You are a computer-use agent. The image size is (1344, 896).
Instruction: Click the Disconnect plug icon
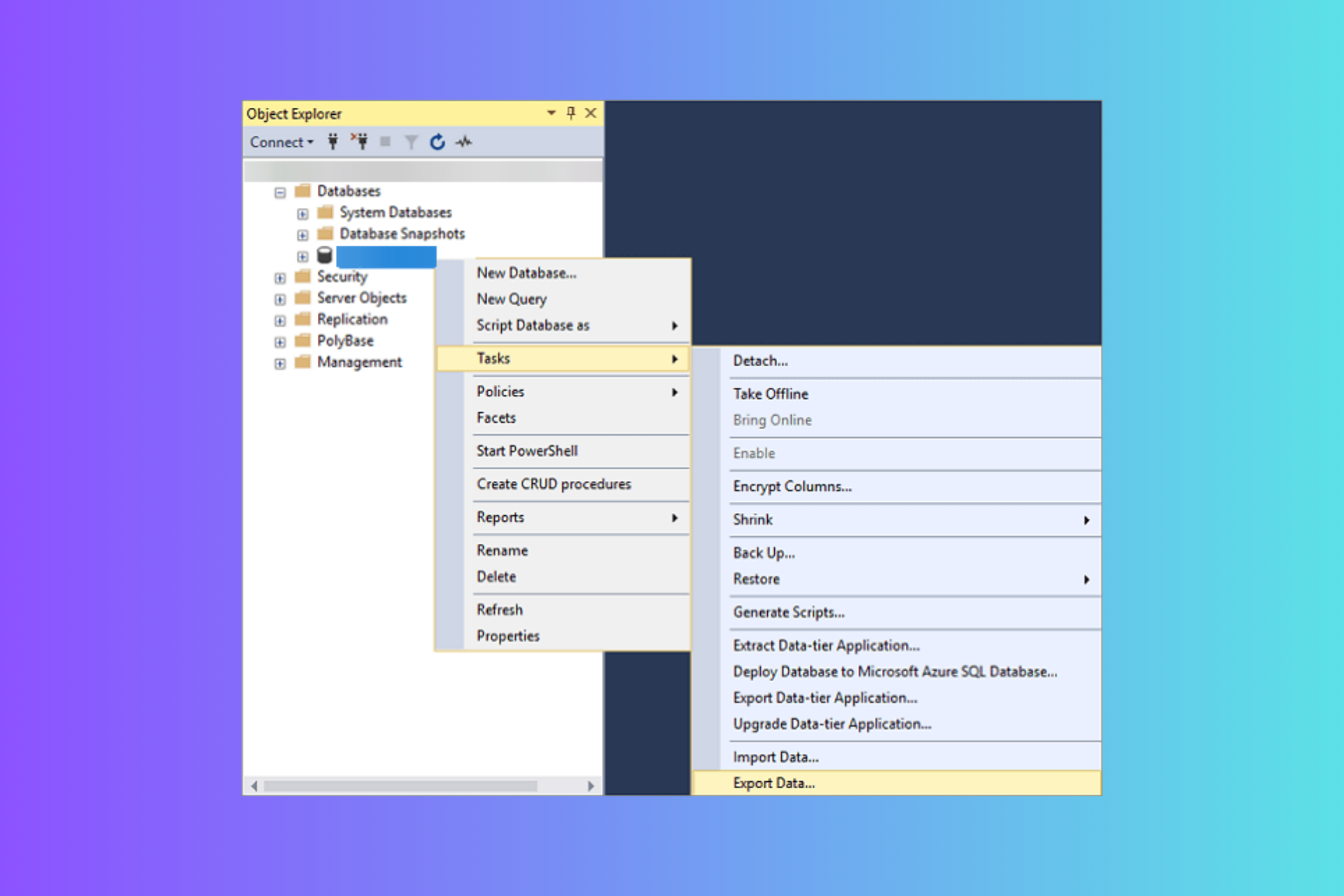(360, 142)
